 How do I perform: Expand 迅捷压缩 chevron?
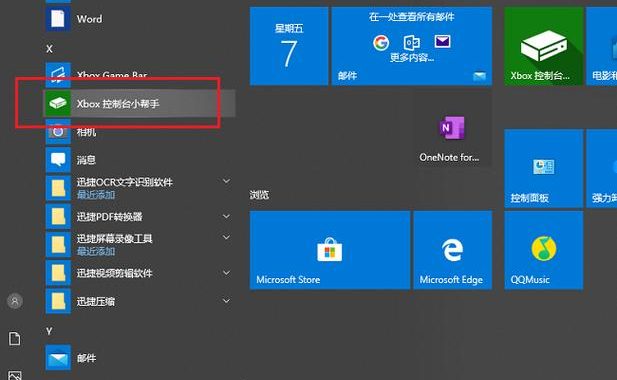[226, 301]
